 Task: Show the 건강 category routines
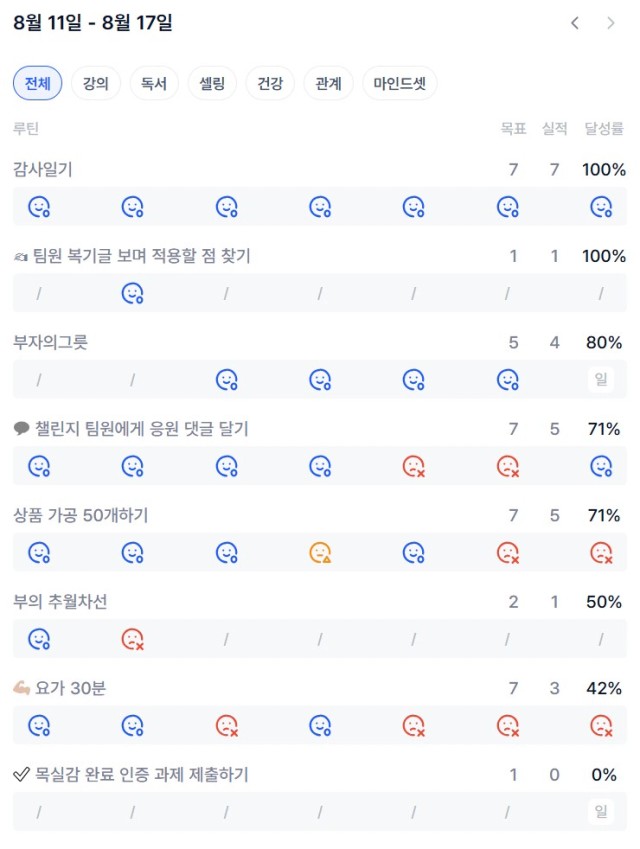pyautogui.click(x=270, y=83)
